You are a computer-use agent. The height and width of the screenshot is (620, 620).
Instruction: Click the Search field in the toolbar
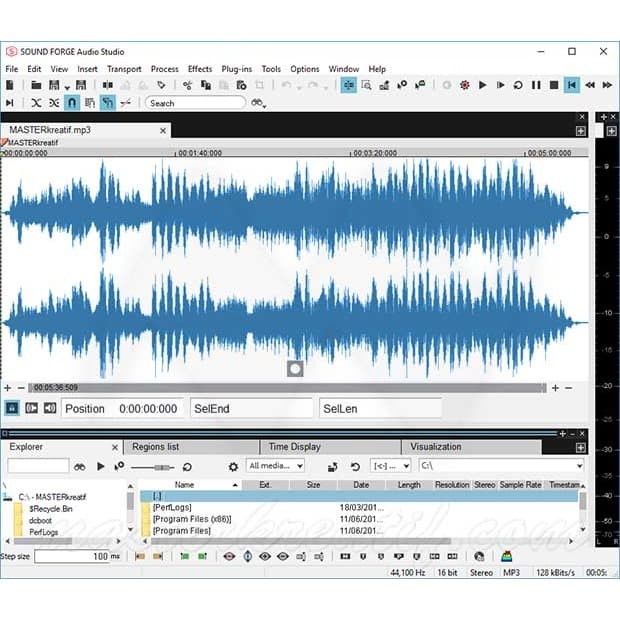195,103
